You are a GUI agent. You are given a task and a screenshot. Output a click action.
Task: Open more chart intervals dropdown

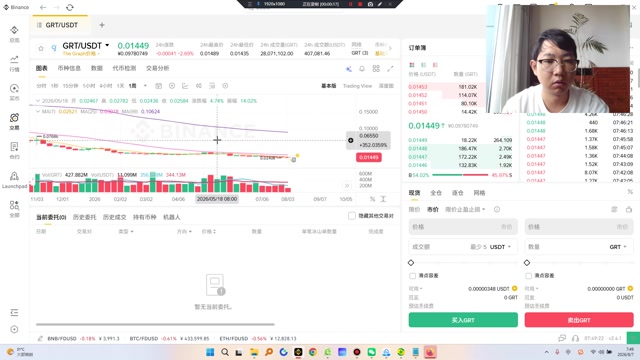145,86
